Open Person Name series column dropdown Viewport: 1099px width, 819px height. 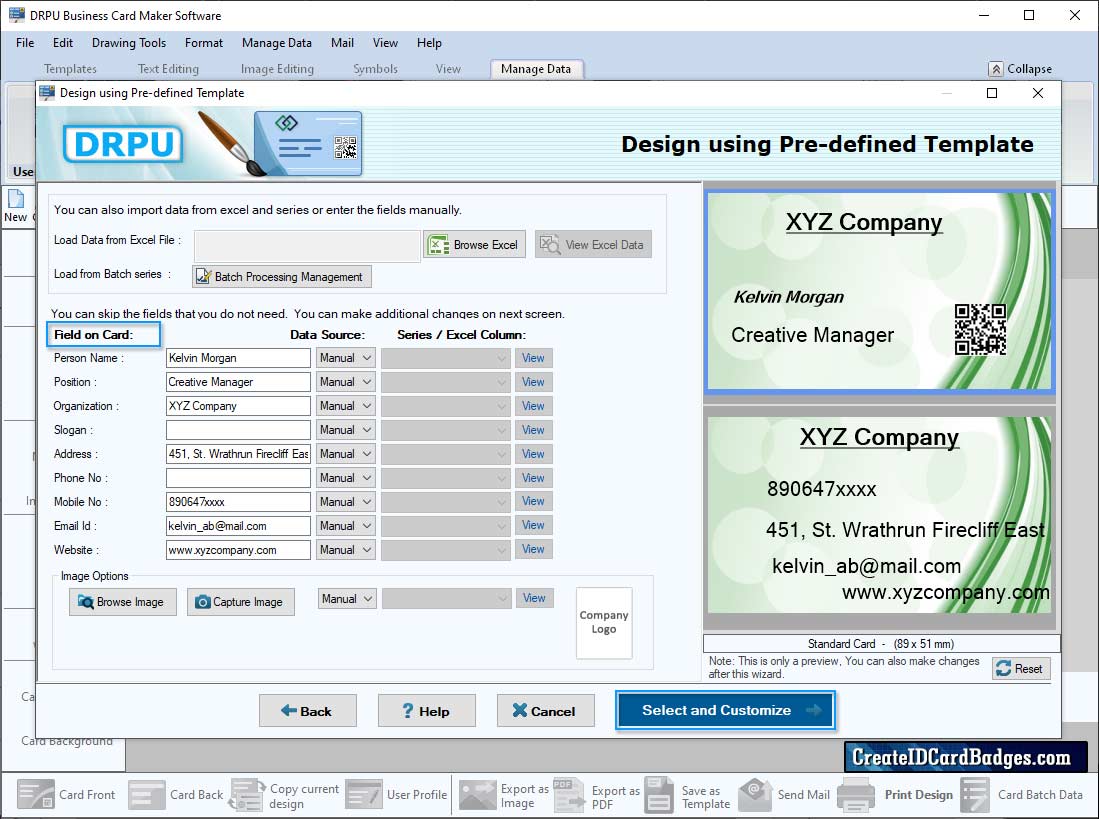446,358
